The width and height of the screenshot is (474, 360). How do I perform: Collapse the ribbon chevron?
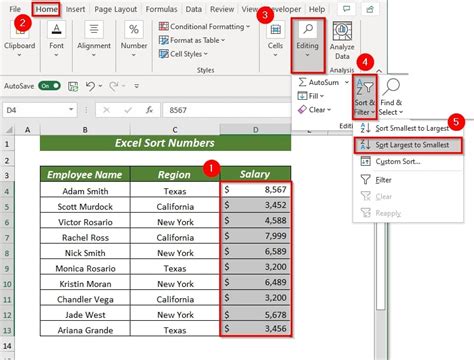[x=379, y=70]
